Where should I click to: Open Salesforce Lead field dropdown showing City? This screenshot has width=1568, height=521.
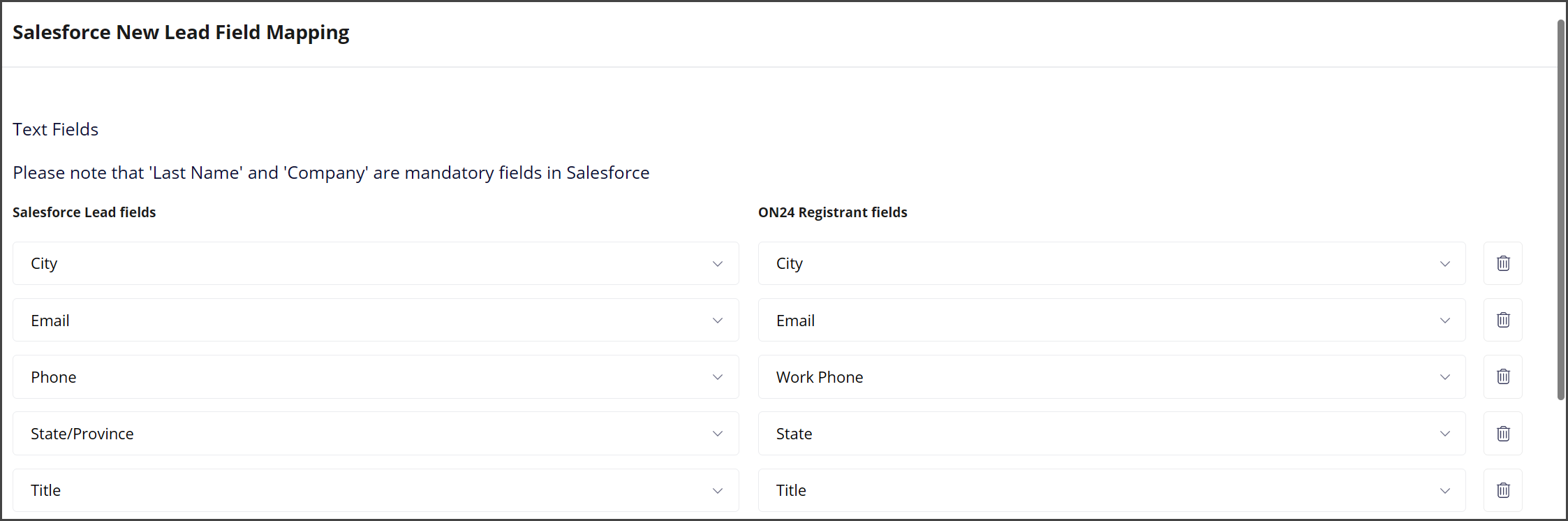click(x=376, y=263)
